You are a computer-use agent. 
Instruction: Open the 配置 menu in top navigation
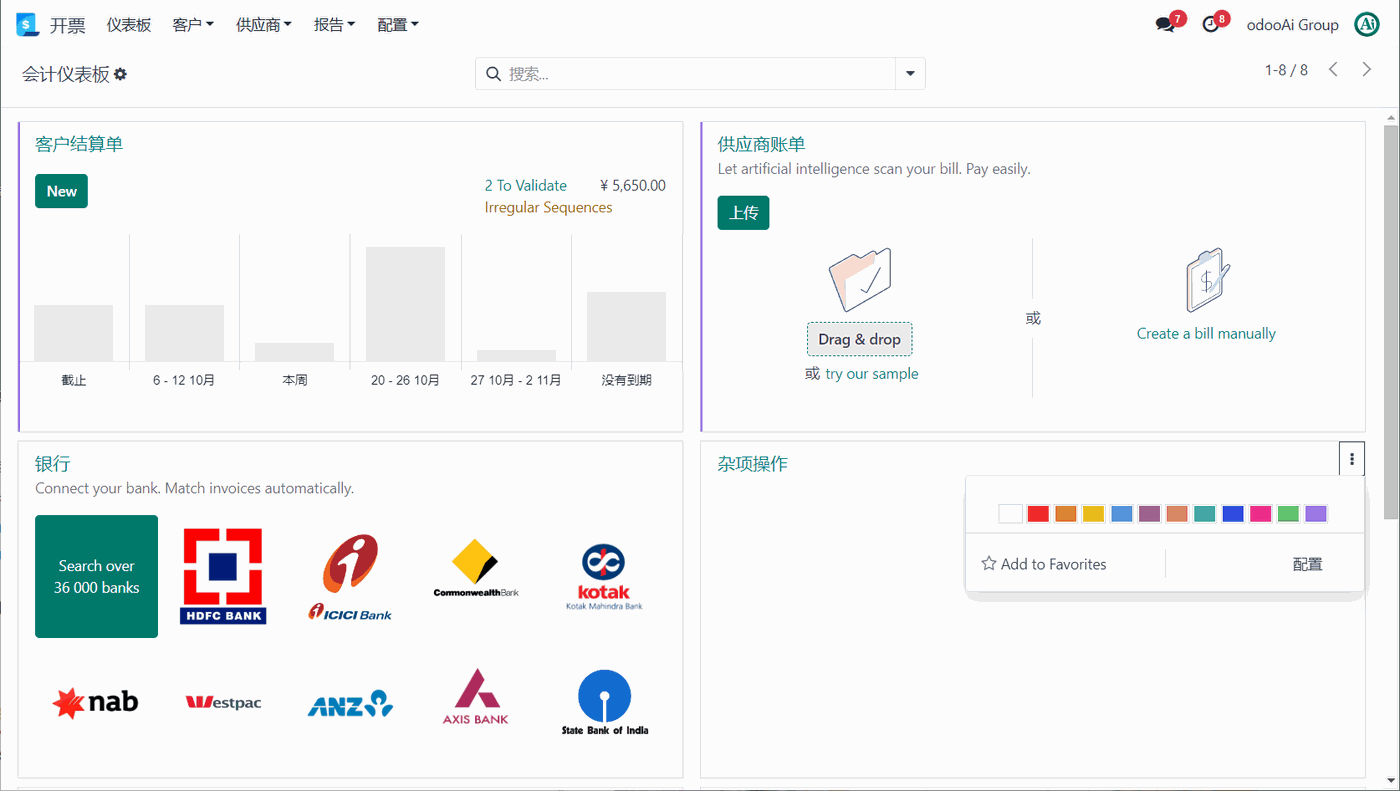point(398,25)
